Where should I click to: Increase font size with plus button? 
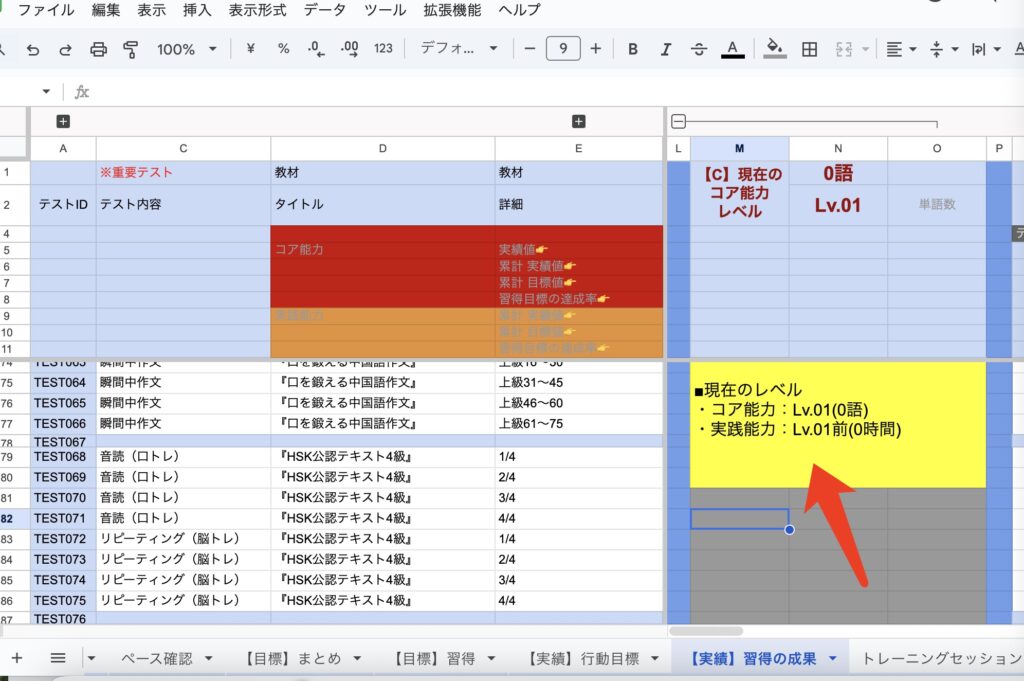pyautogui.click(x=596, y=49)
